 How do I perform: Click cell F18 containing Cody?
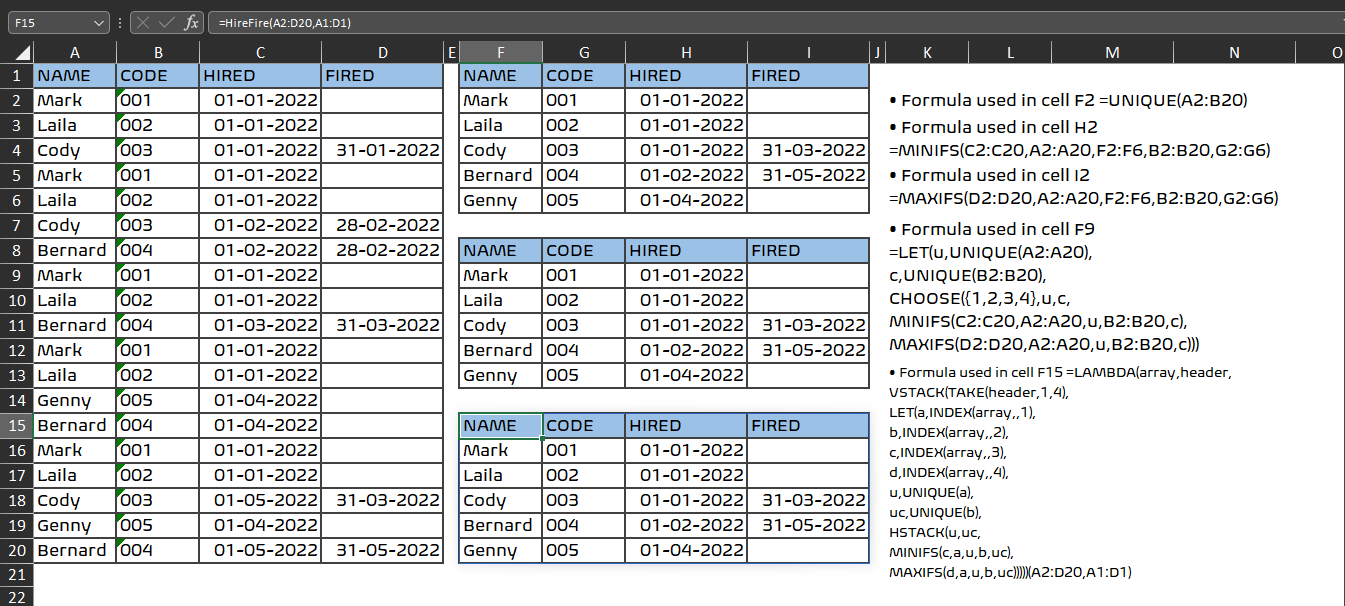pos(500,500)
